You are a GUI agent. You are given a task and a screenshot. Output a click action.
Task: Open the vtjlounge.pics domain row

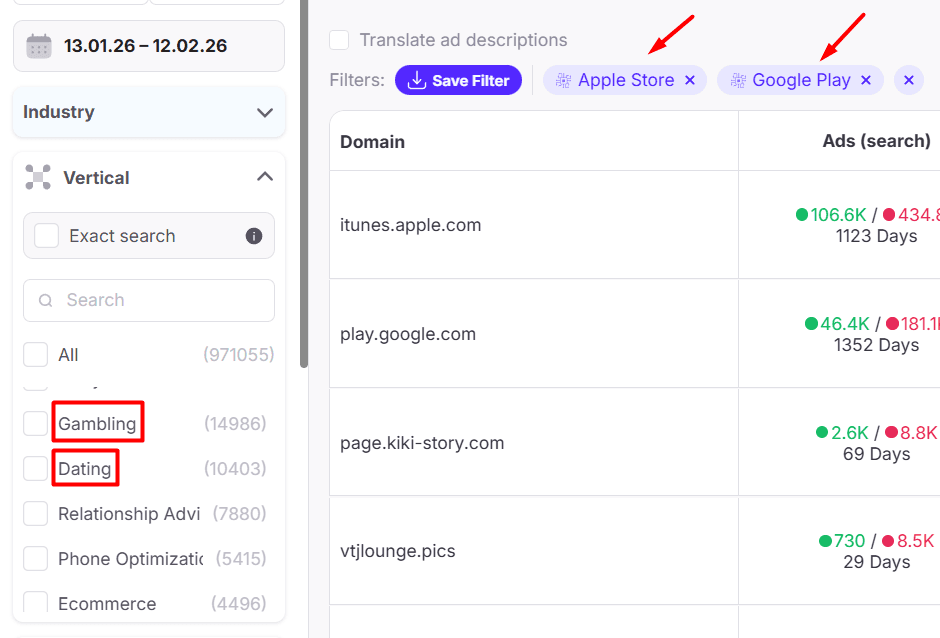pos(397,551)
